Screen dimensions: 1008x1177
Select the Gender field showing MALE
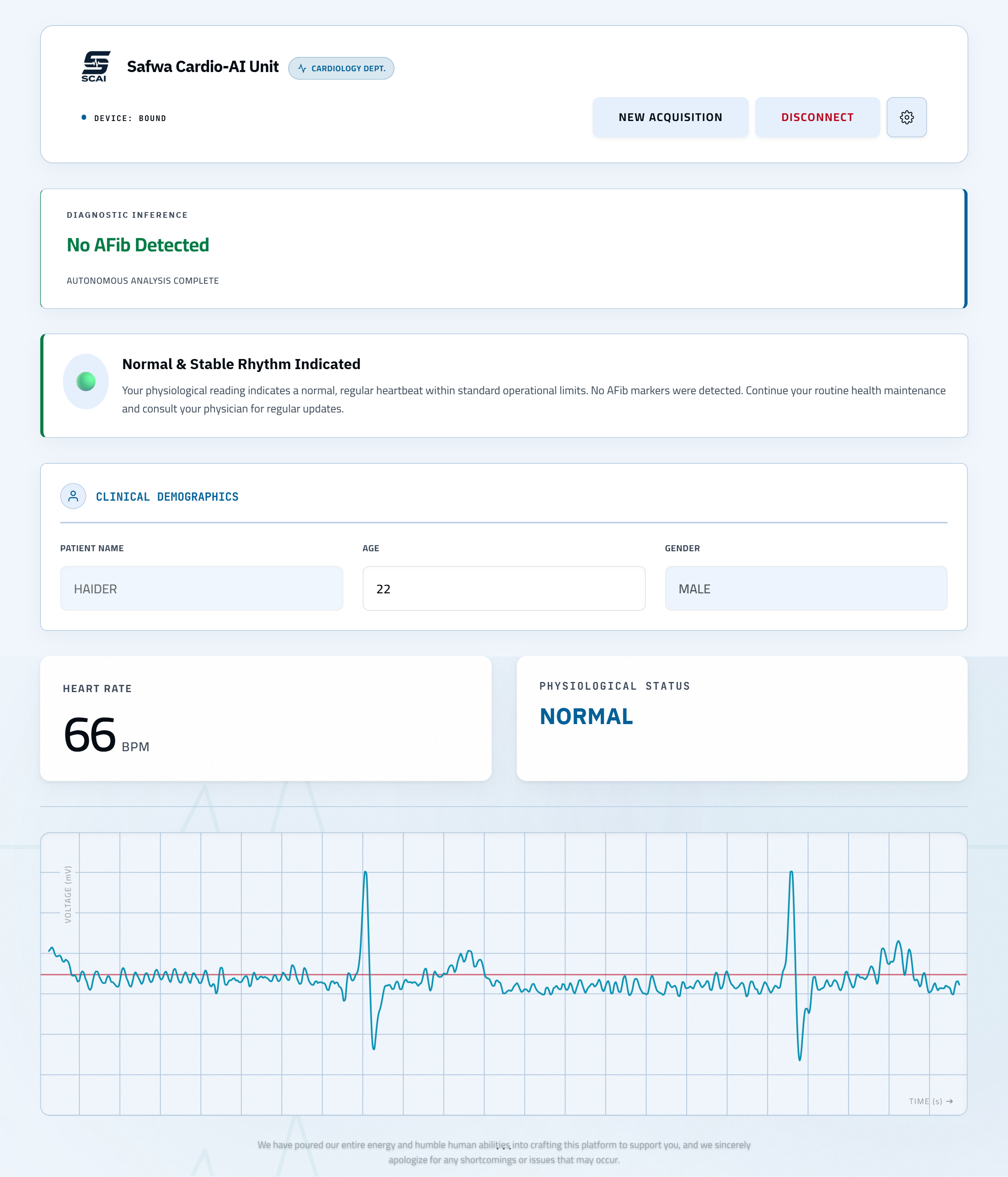point(806,588)
